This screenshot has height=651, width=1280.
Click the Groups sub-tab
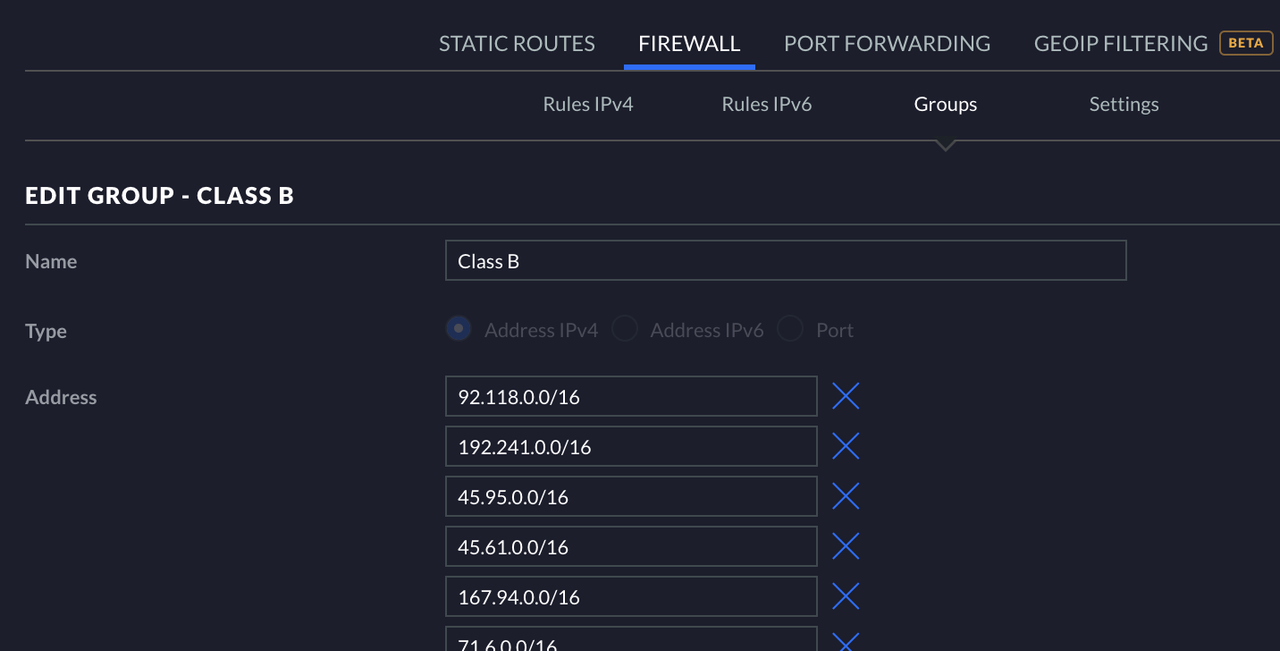tap(945, 104)
